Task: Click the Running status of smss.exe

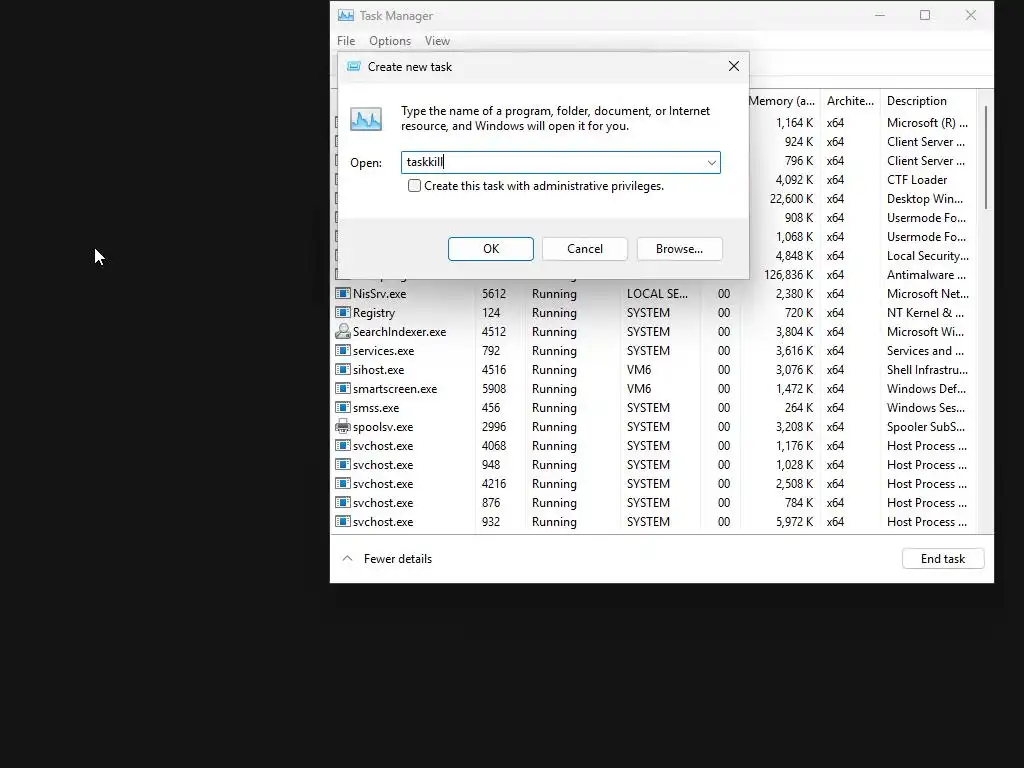Action: point(554,408)
